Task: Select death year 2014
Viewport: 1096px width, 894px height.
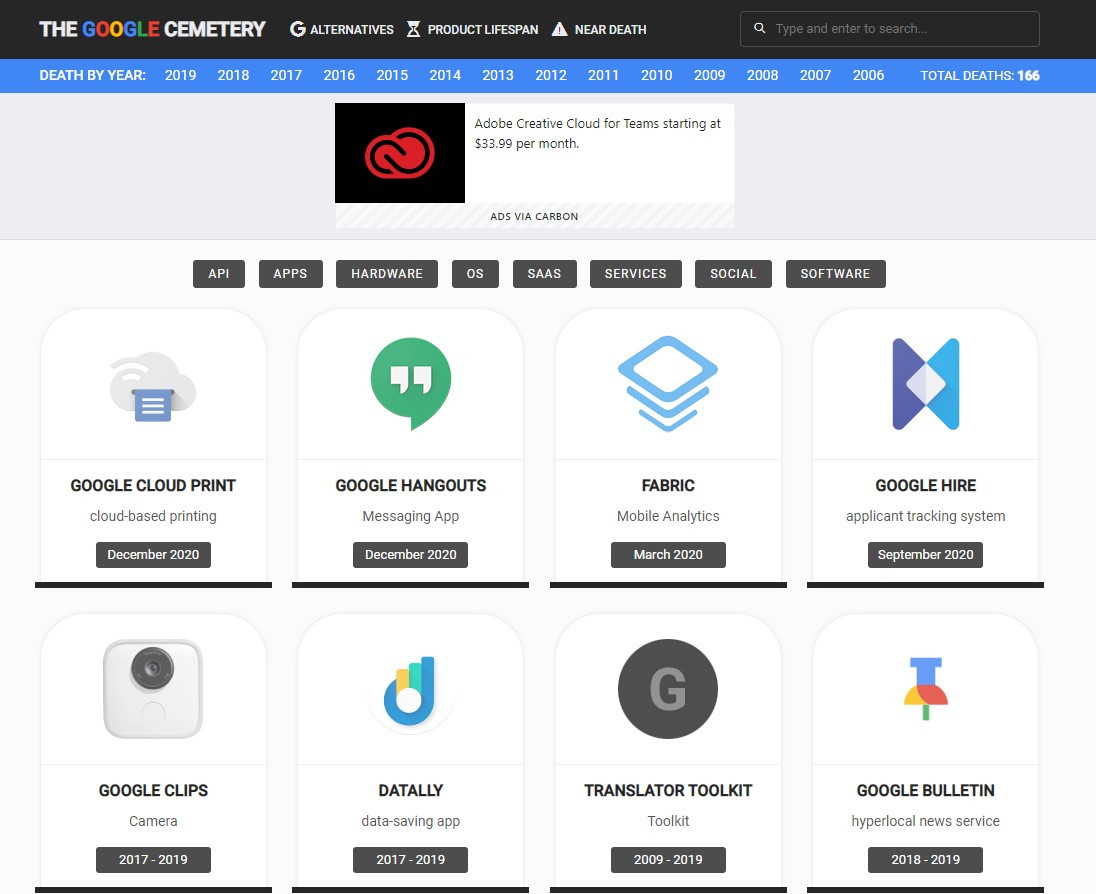Action: point(445,75)
